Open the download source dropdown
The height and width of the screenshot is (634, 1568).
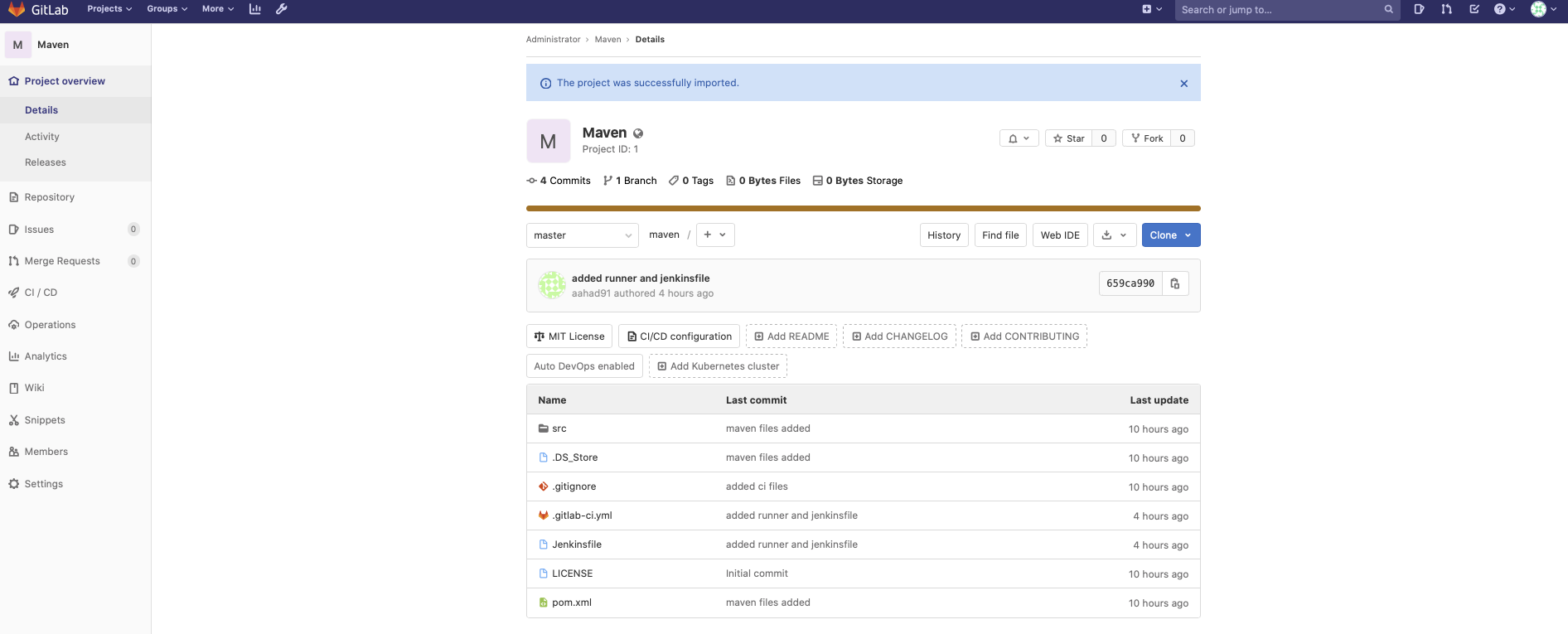1115,235
